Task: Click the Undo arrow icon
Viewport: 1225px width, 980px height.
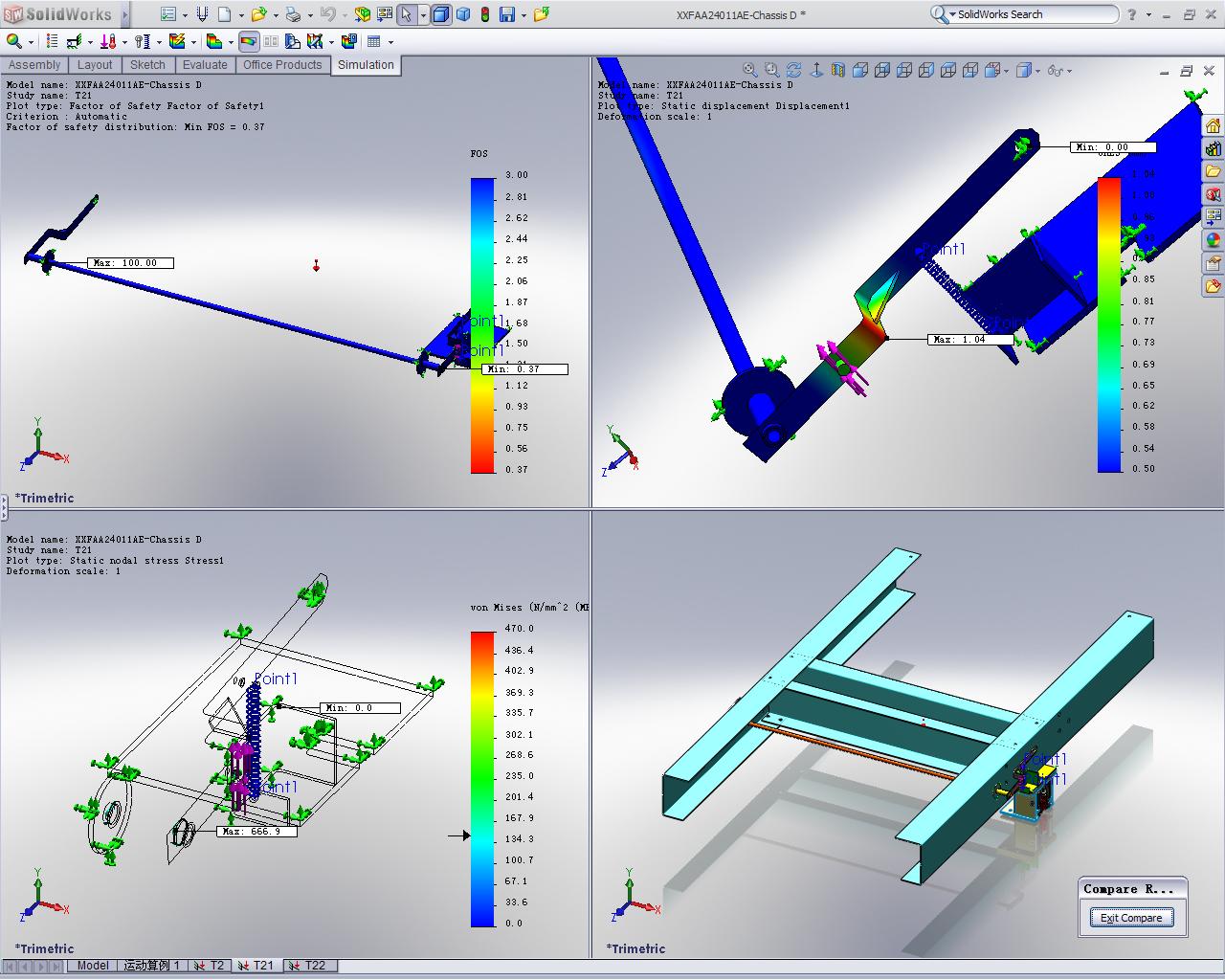Action: pos(327,14)
